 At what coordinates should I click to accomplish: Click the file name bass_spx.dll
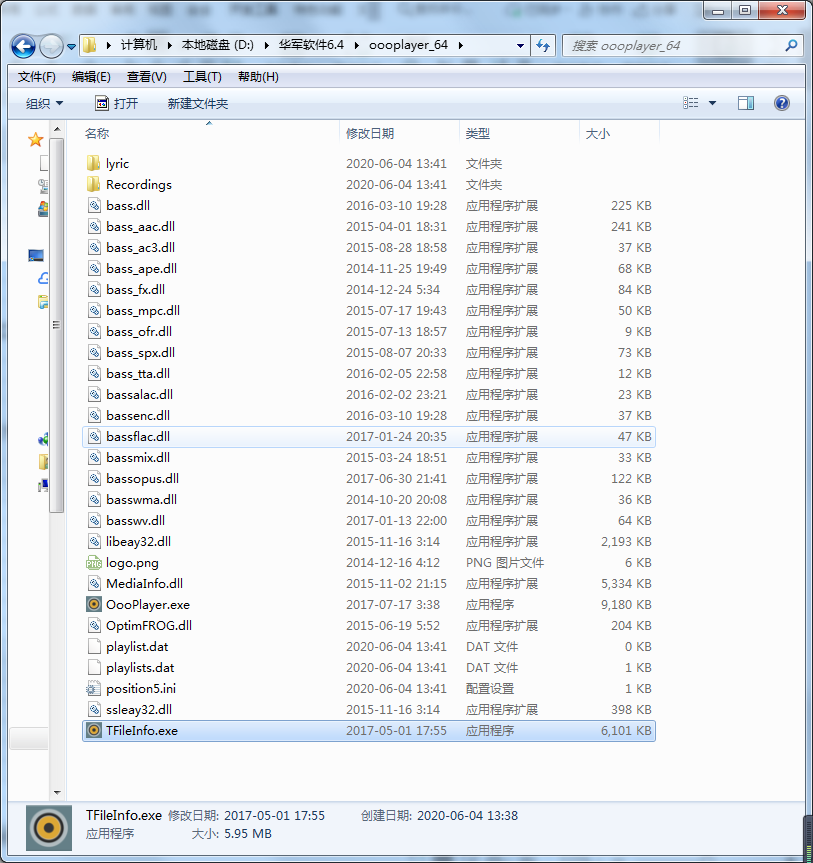pyautogui.click(x=140, y=352)
